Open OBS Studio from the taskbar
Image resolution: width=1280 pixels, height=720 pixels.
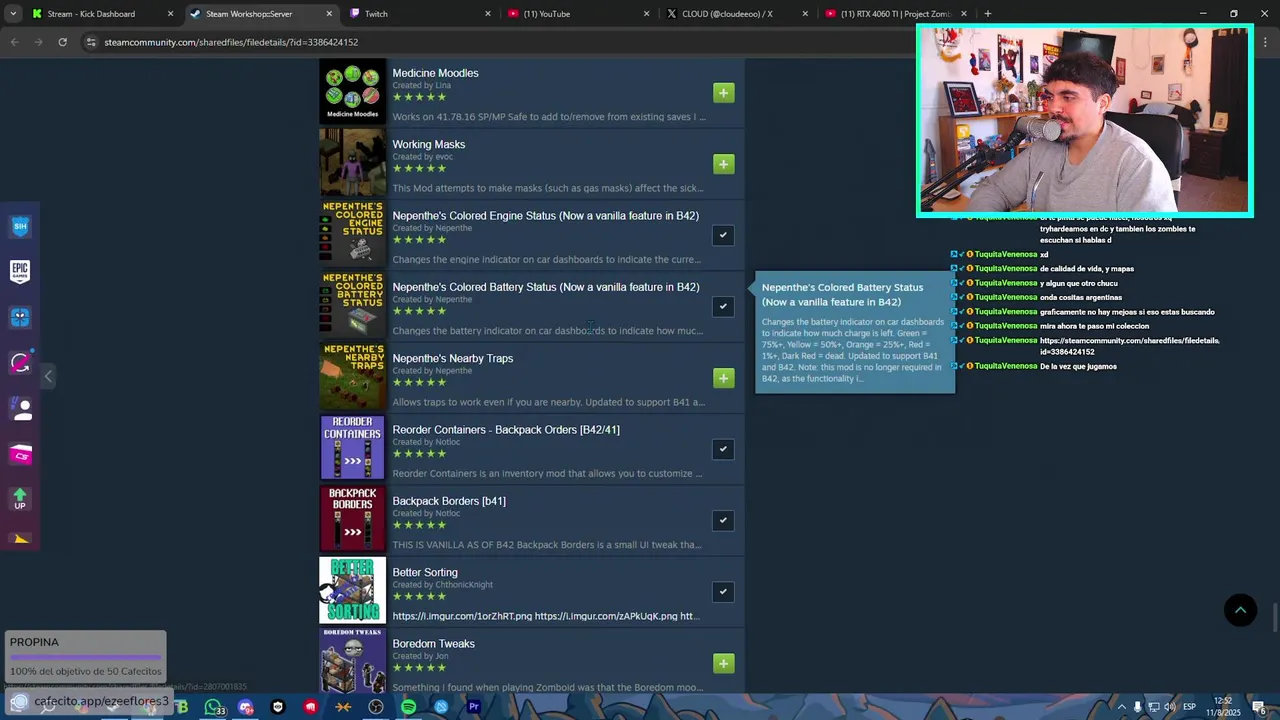click(x=376, y=707)
